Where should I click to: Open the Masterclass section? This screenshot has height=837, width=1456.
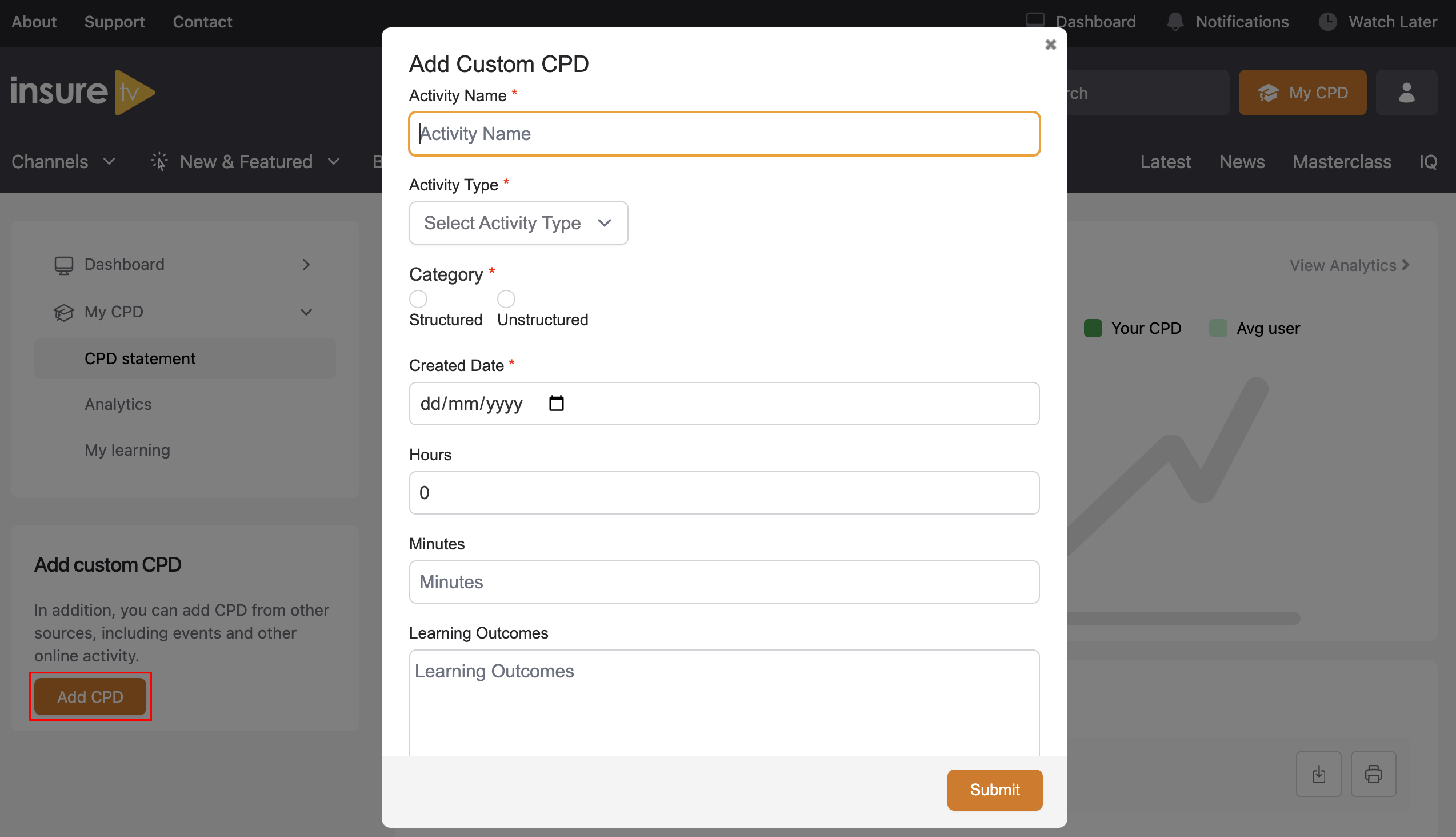1342,162
